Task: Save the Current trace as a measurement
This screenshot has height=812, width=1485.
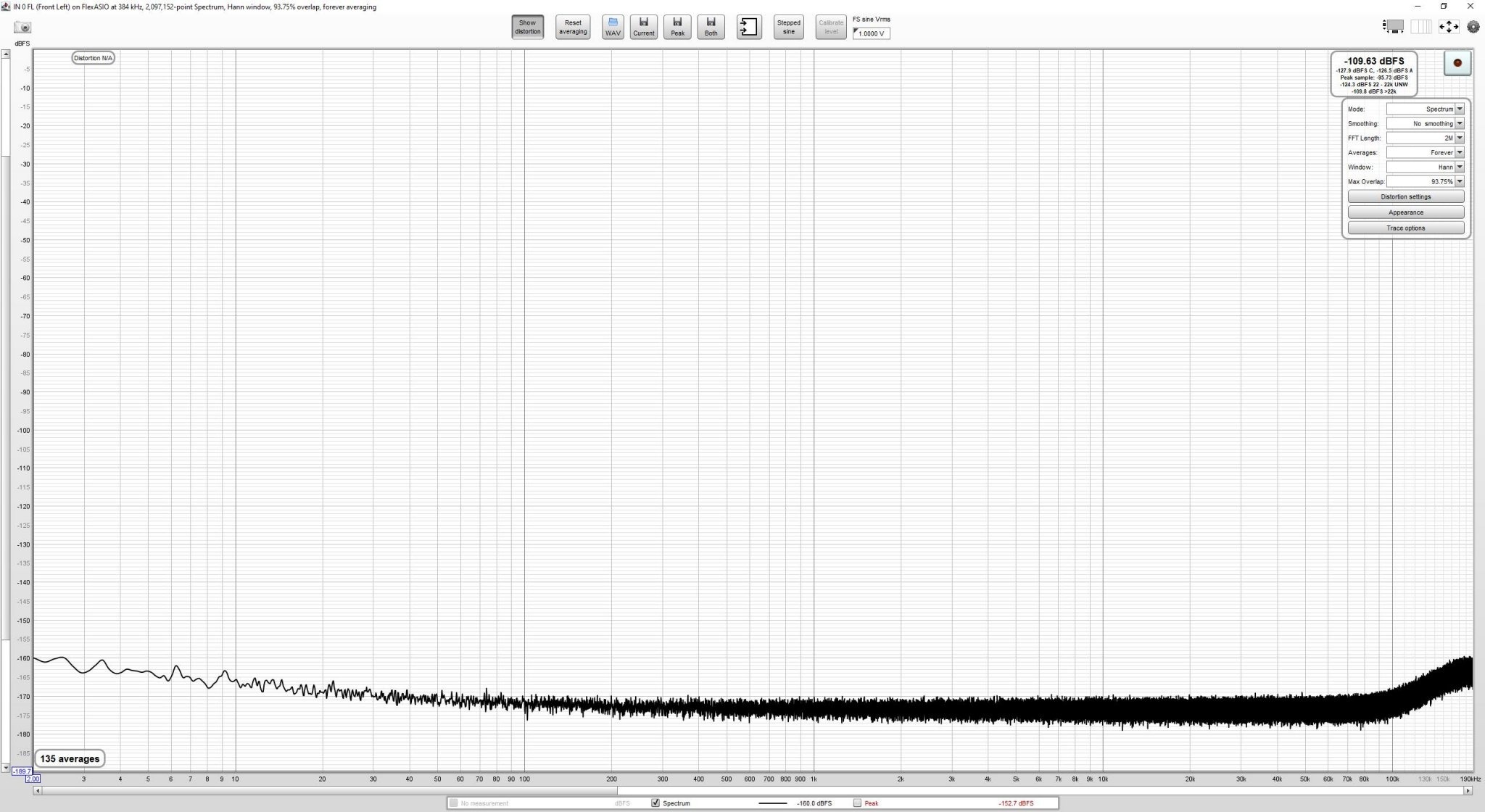Action: point(643,27)
